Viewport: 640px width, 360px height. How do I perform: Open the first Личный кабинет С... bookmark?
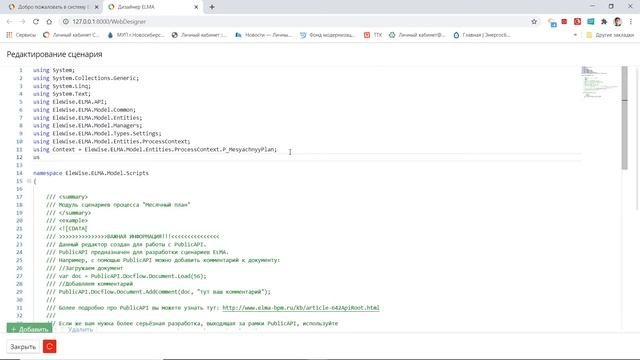[x=71, y=35]
